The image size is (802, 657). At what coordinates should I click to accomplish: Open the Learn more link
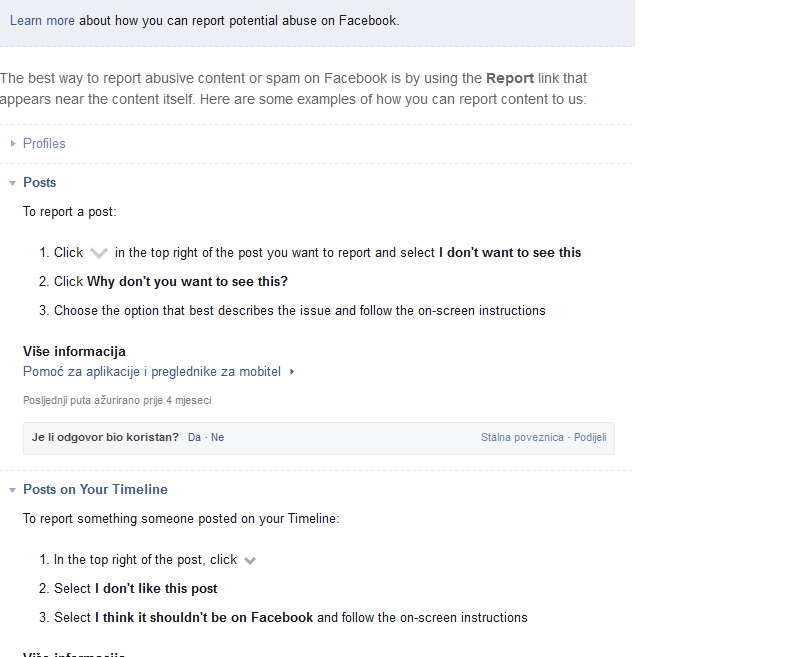pos(42,20)
